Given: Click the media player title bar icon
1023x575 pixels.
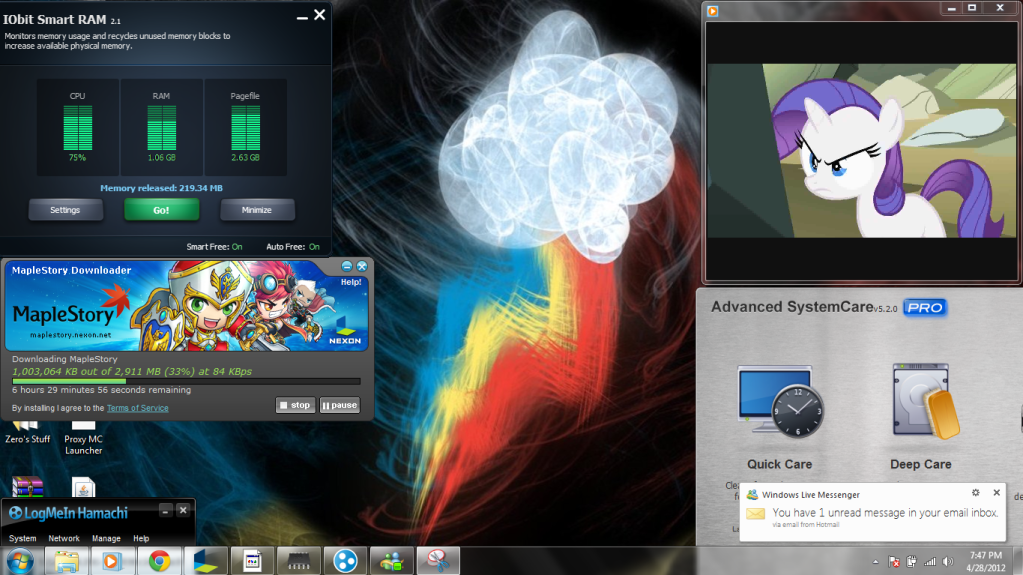Looking at the screenshot, I should click(x=712, y=10).
